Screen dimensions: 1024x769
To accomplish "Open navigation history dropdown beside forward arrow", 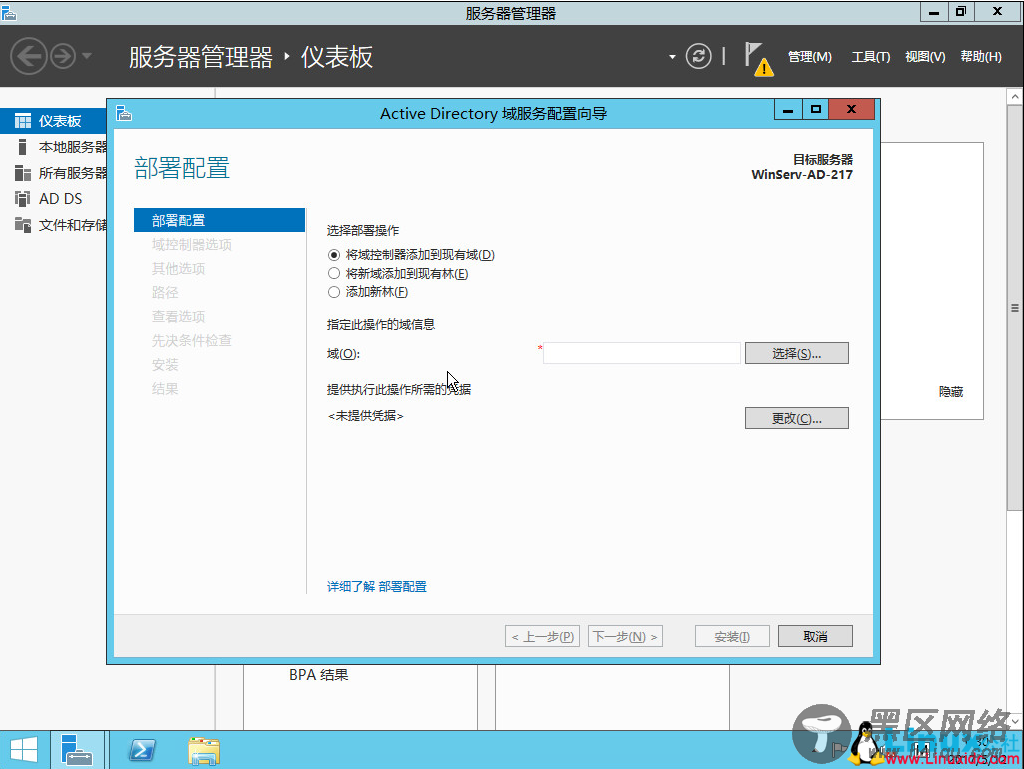I will [87, 56].
